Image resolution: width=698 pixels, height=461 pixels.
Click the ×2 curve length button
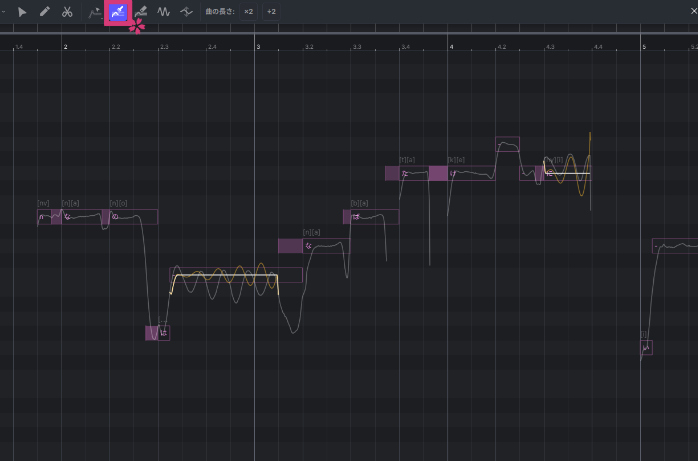248,12
